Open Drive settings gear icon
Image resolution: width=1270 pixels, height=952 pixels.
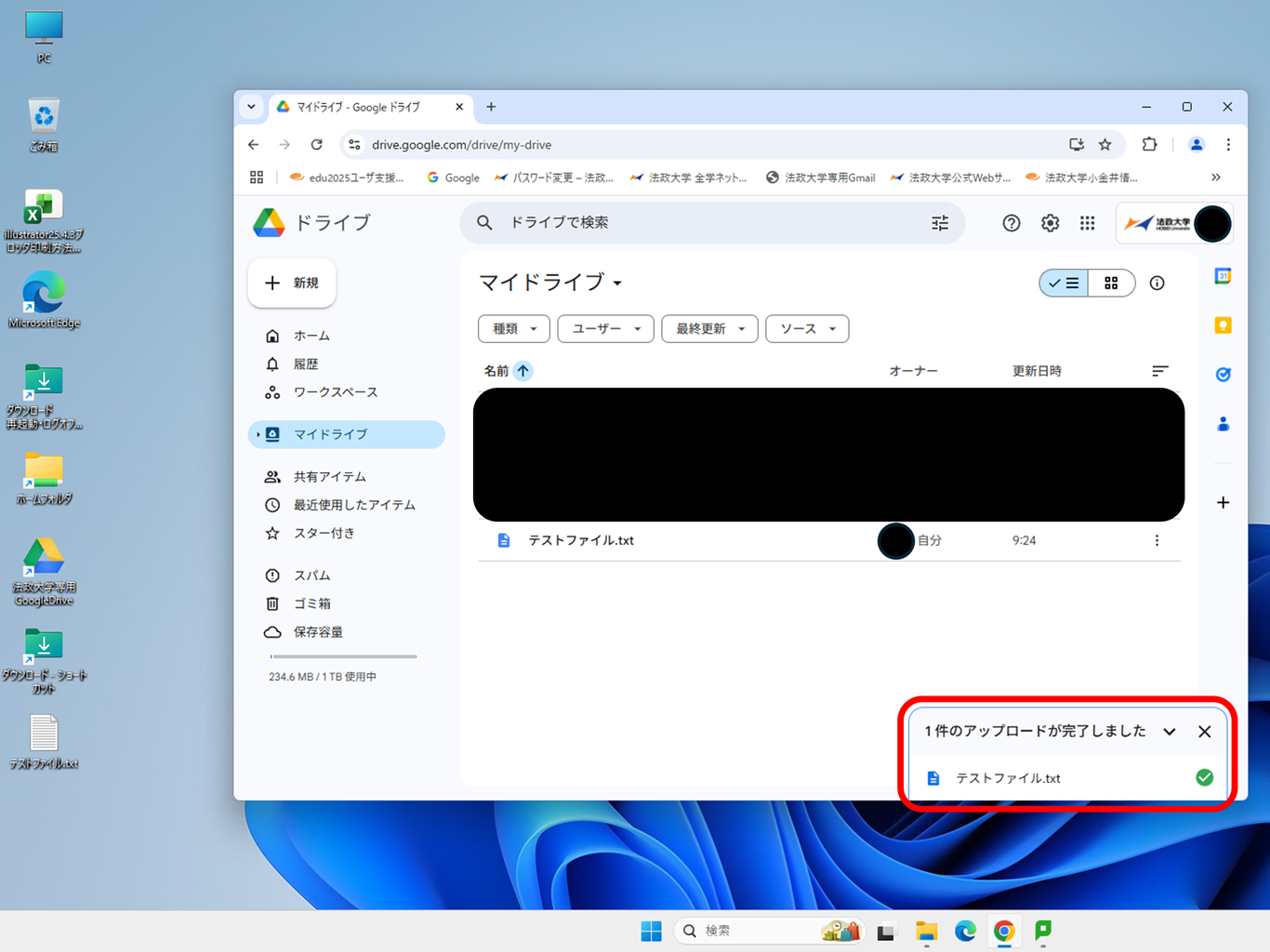[1050, 223]
